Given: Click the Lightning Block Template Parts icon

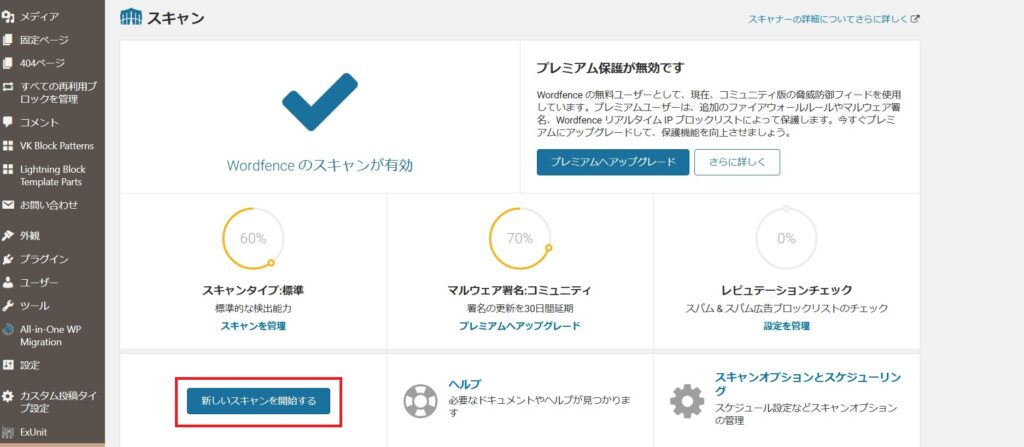Looking at the screenshot, I should pyautogui.click(x=8, y=169).
